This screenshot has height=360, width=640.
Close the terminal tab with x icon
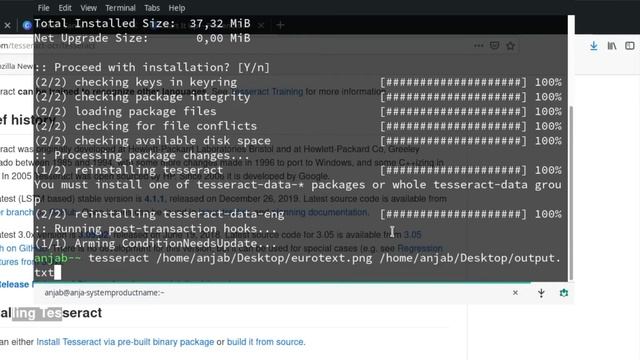click(515, 293)
